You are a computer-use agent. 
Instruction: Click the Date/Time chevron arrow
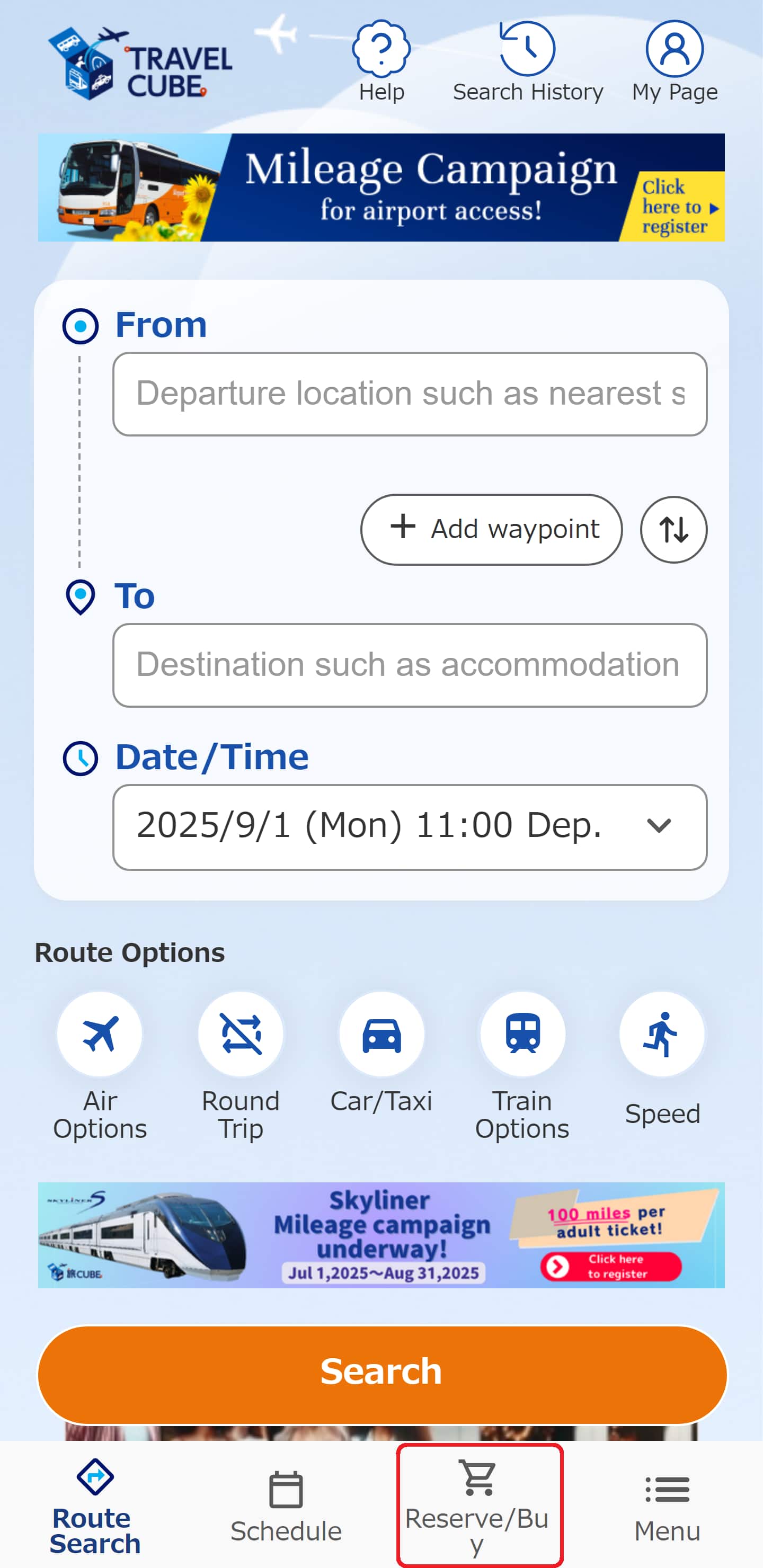coord(658,826)
